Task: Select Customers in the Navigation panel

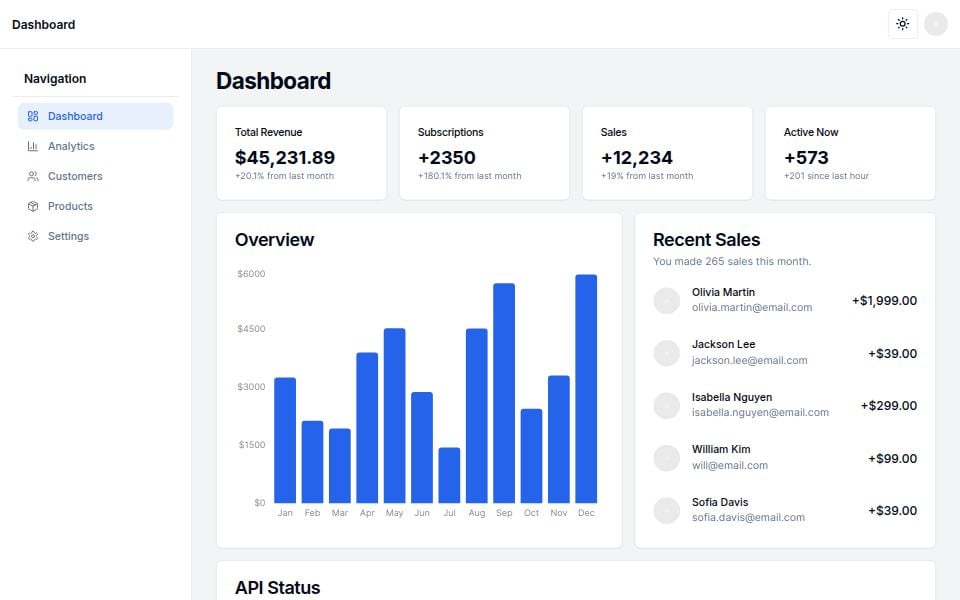Action: [x=76, y=176]
